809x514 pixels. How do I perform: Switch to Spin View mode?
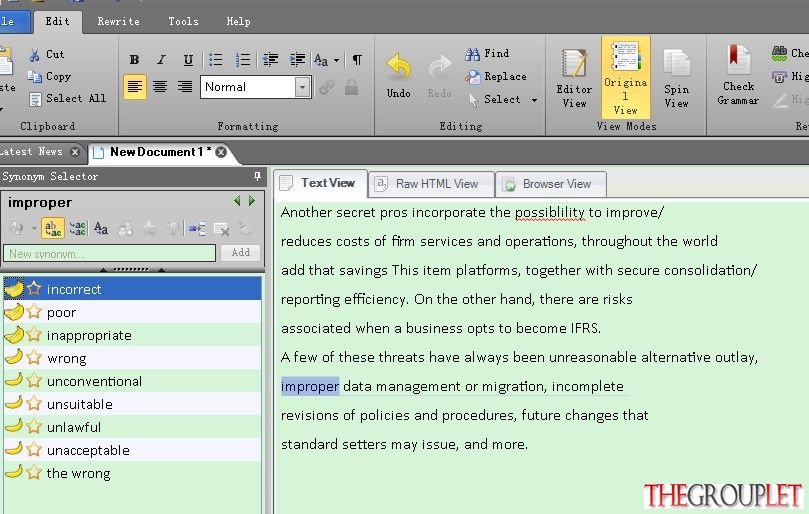pyautogui.click(x=676, y=78)
